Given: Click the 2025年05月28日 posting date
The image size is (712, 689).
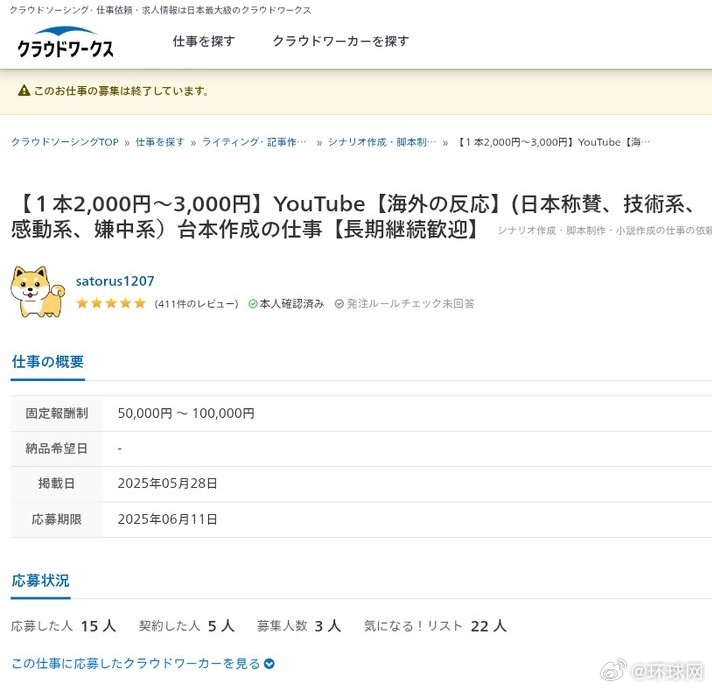Looking at the screenshot, I should (167, 483).
